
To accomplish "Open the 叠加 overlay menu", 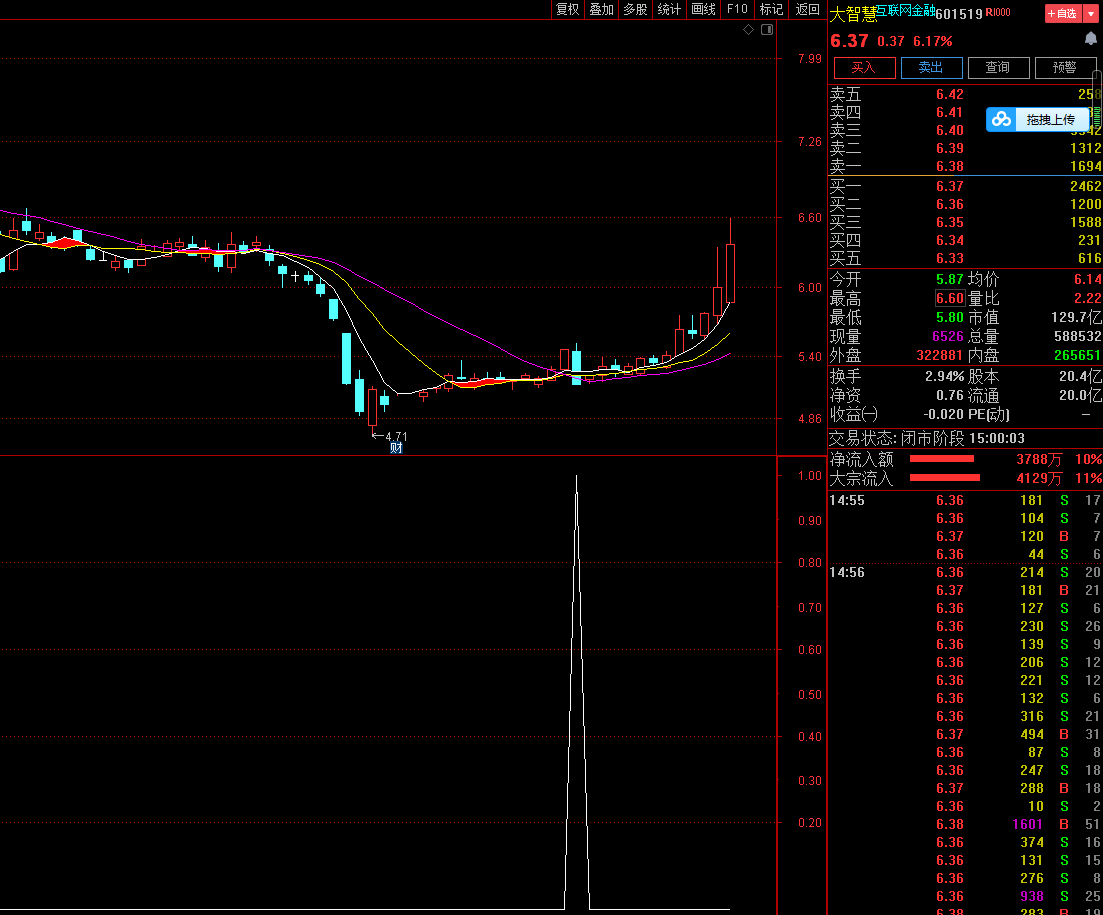I will pyautogui.click(x=601, y=9).
